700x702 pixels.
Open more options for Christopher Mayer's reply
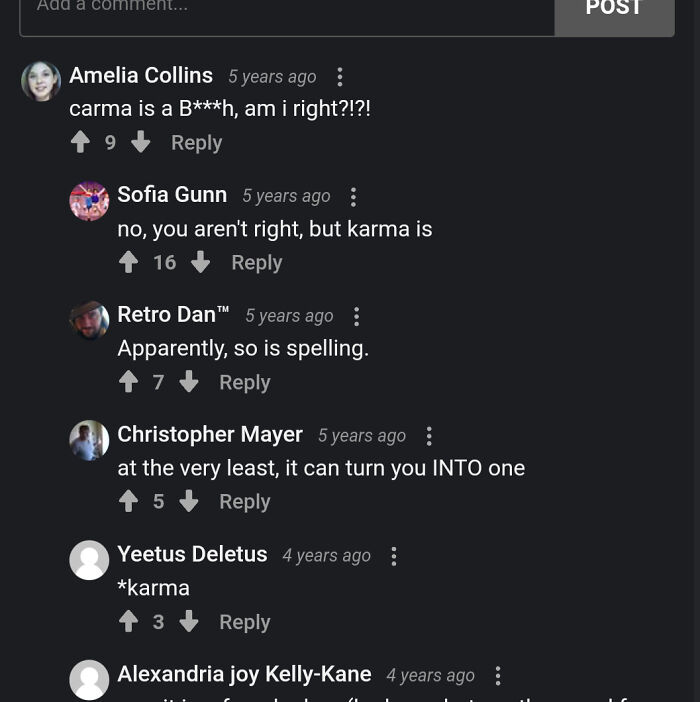click(429, 436)
